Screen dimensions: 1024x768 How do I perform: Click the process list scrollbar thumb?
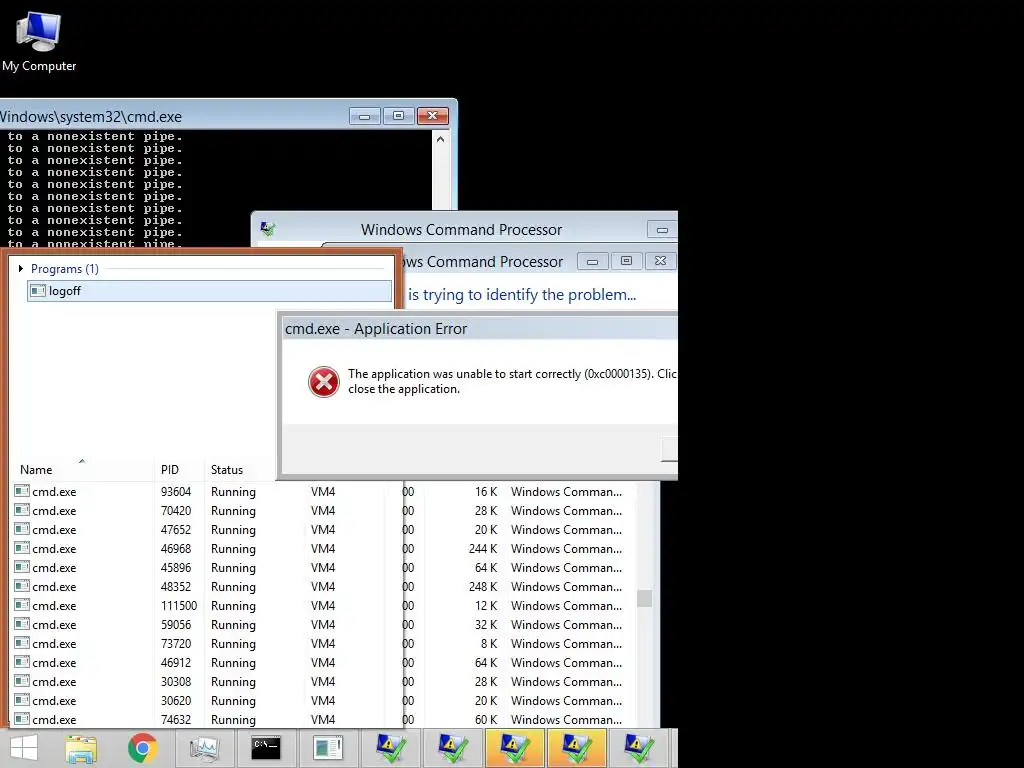[x=645, y=598]
